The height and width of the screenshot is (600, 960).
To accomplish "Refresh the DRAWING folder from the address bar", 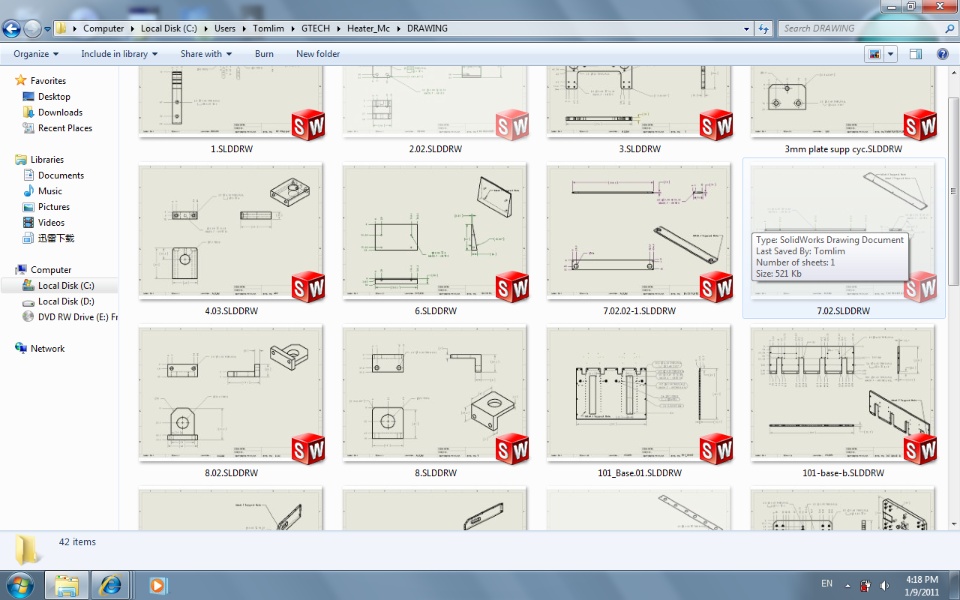I will point(763,28).
